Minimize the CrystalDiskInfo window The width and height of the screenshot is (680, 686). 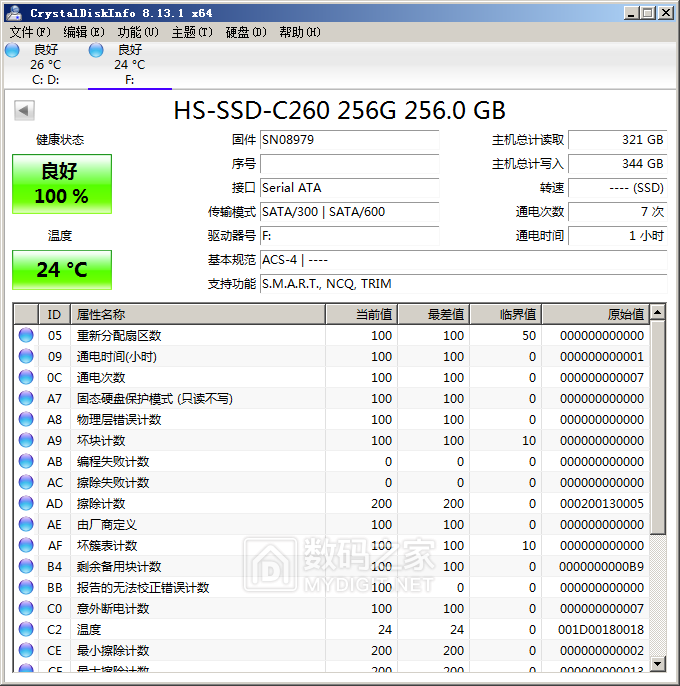click(x=631, y=13)
